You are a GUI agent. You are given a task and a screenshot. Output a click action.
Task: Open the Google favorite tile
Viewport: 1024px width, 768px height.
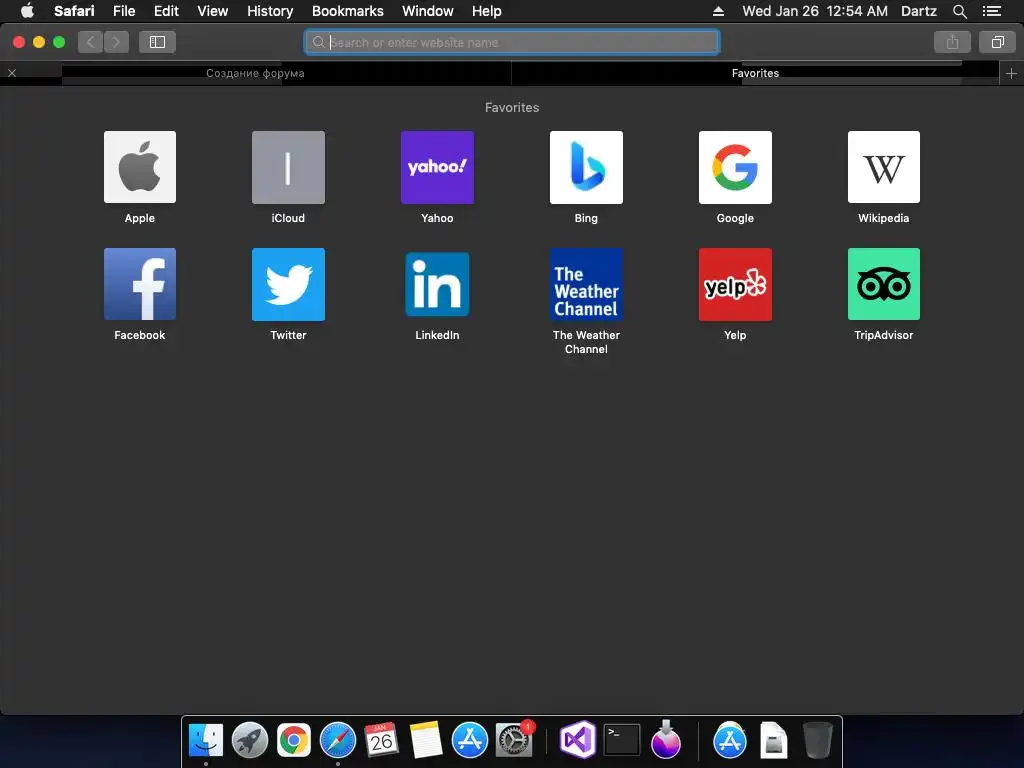[x=735, y=167]
